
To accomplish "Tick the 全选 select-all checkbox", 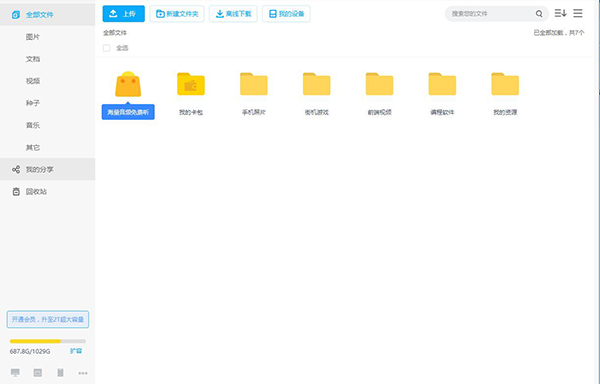I will point(106,48).
